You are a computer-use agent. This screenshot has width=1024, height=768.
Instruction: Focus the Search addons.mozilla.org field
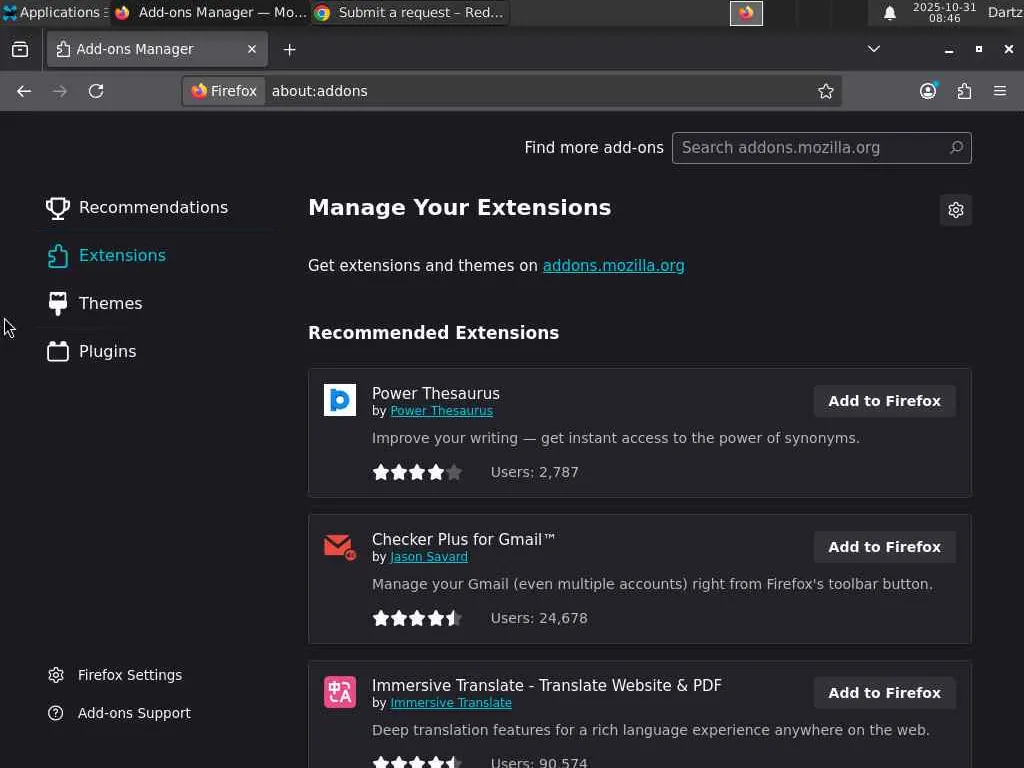click(810, 148)
